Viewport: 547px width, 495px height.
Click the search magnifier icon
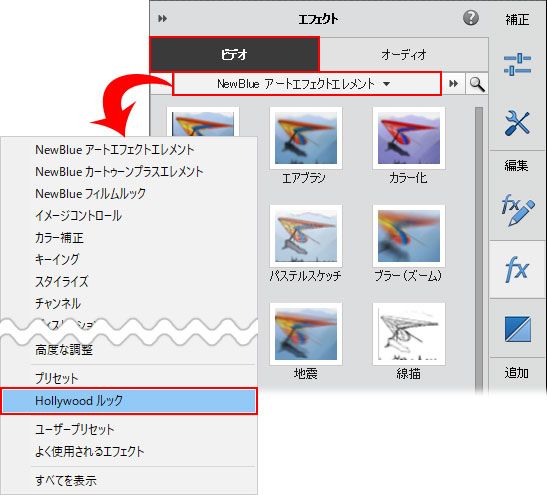(x=477, y=84)
